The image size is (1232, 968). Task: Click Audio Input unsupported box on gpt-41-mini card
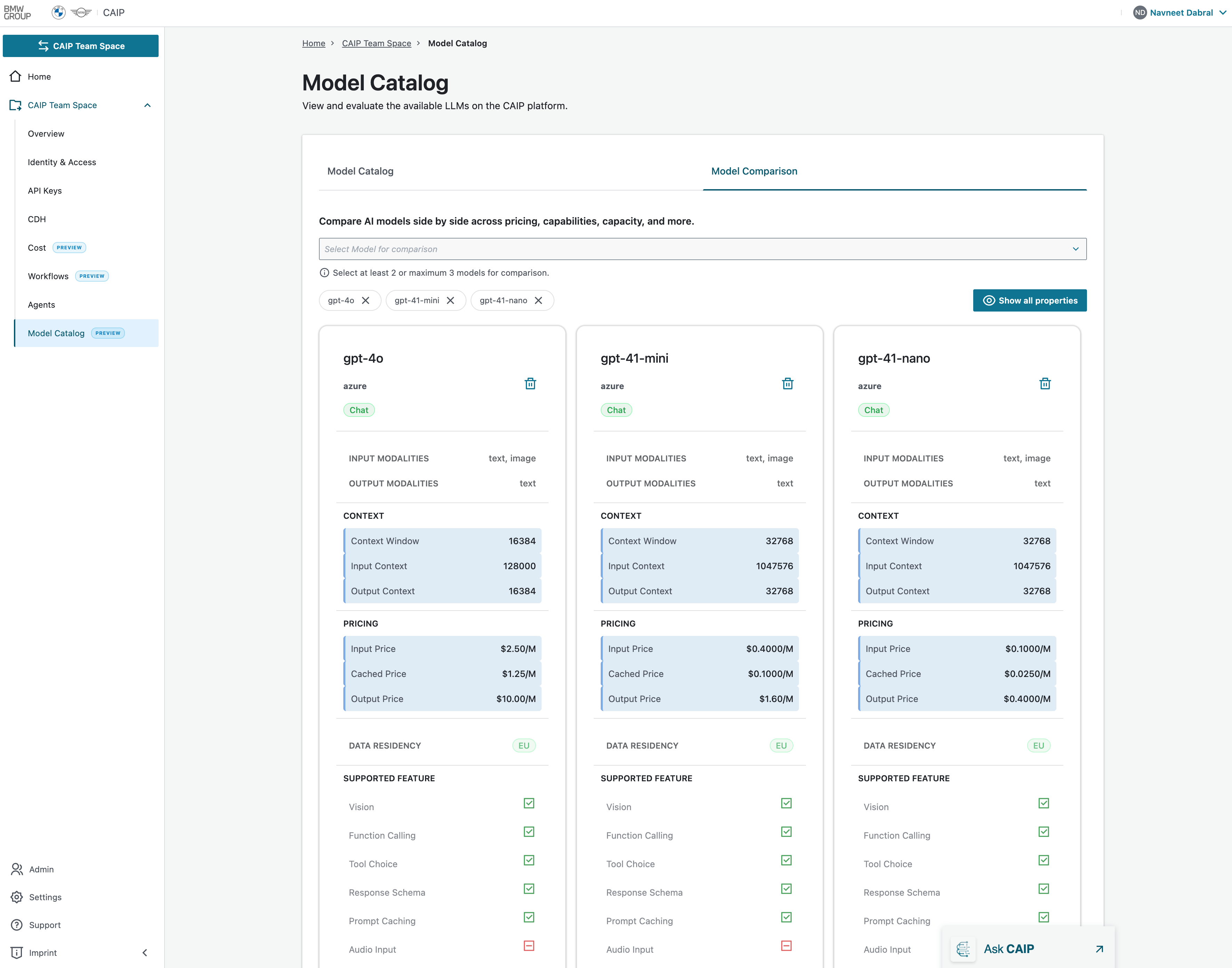(786, 945)
